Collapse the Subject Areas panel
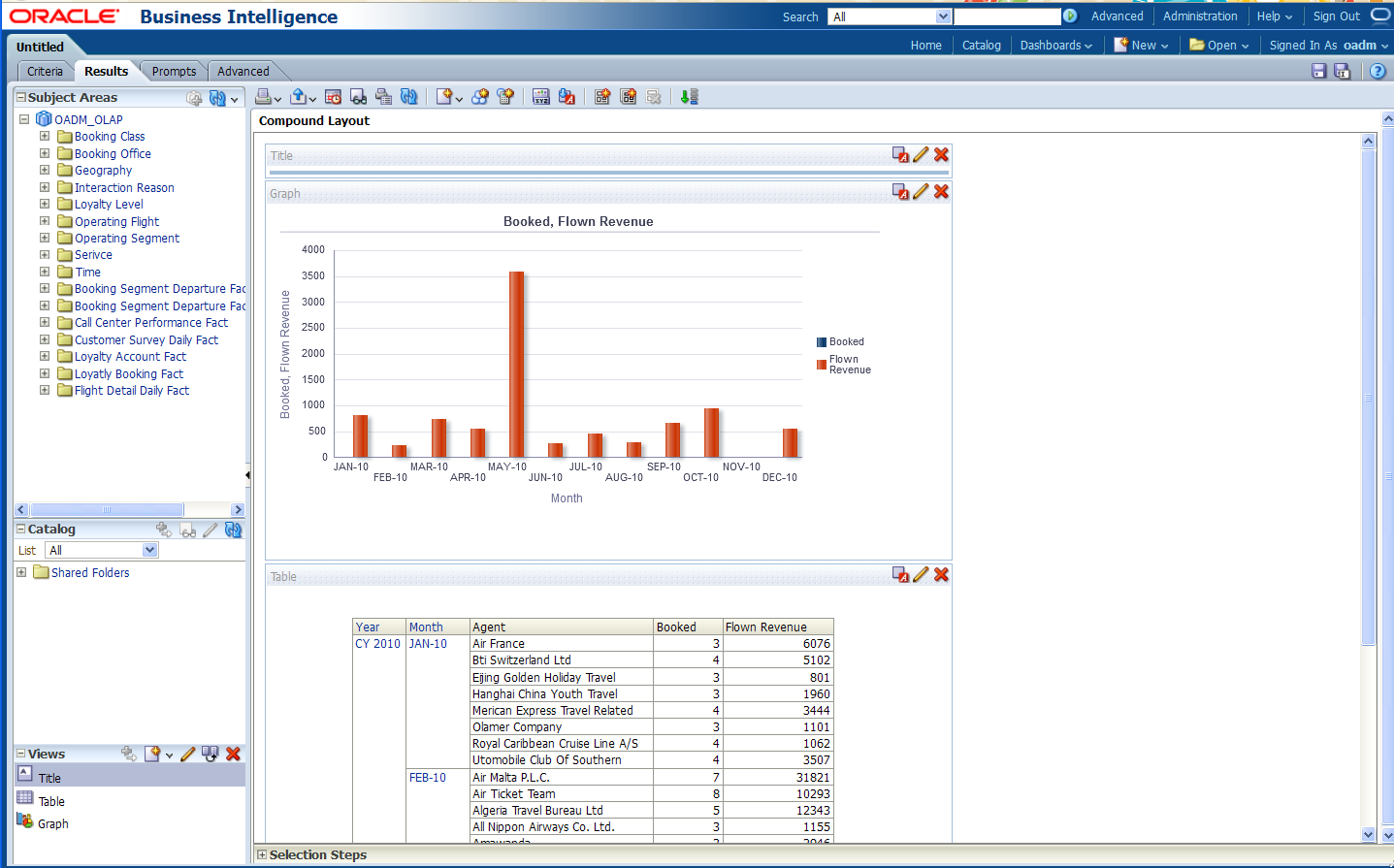1394x868 pixels. pyautogui.click(x=21, y=98)
